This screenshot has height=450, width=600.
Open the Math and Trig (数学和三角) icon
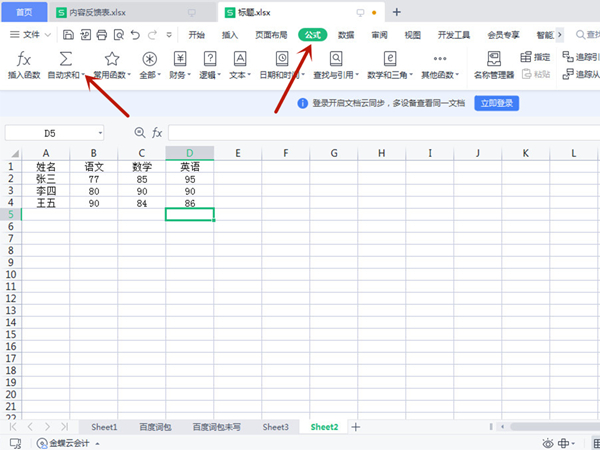coord(390,59)
